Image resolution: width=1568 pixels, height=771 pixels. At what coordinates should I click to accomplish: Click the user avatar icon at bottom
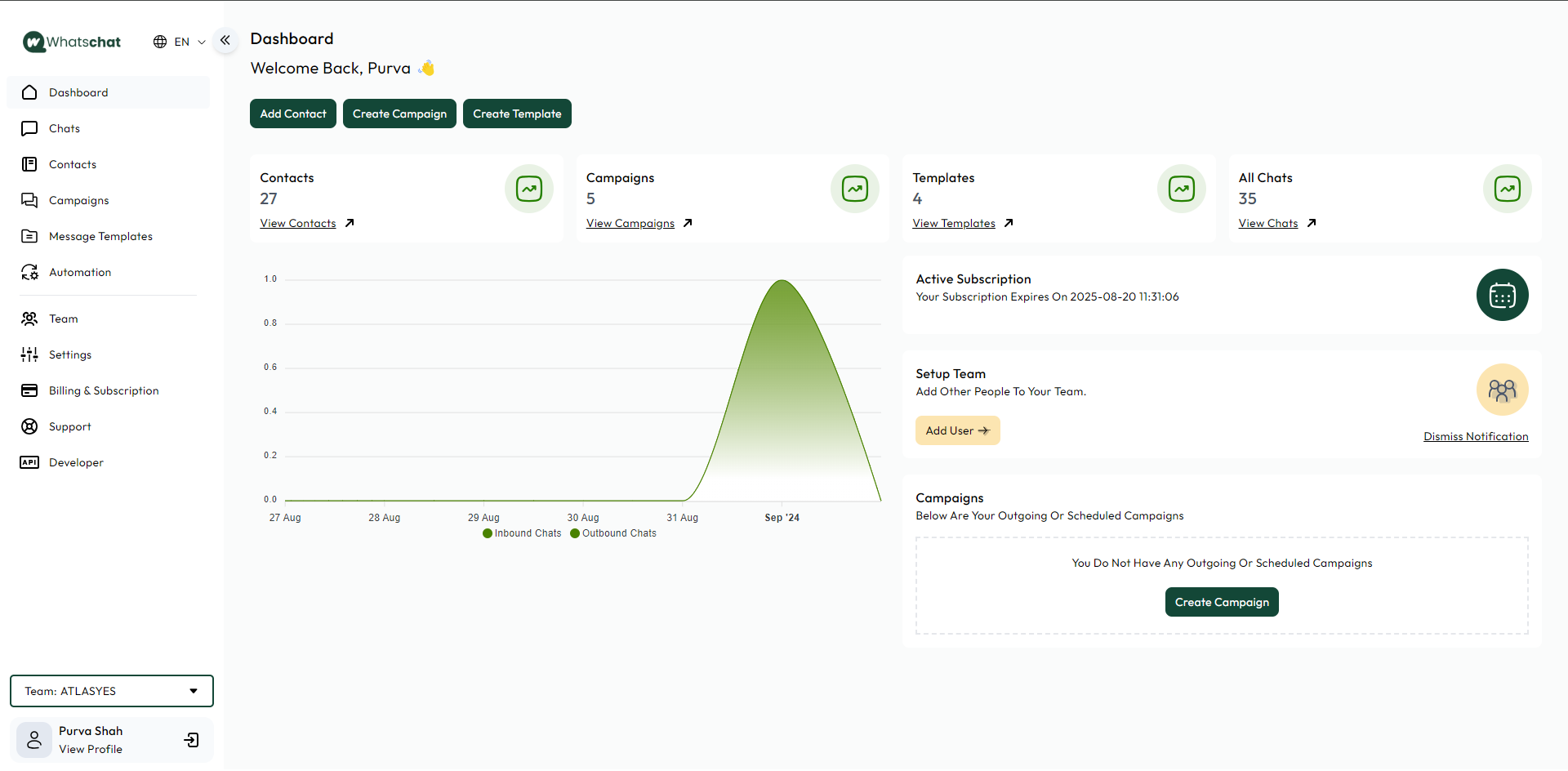click(x=34, y=740)
